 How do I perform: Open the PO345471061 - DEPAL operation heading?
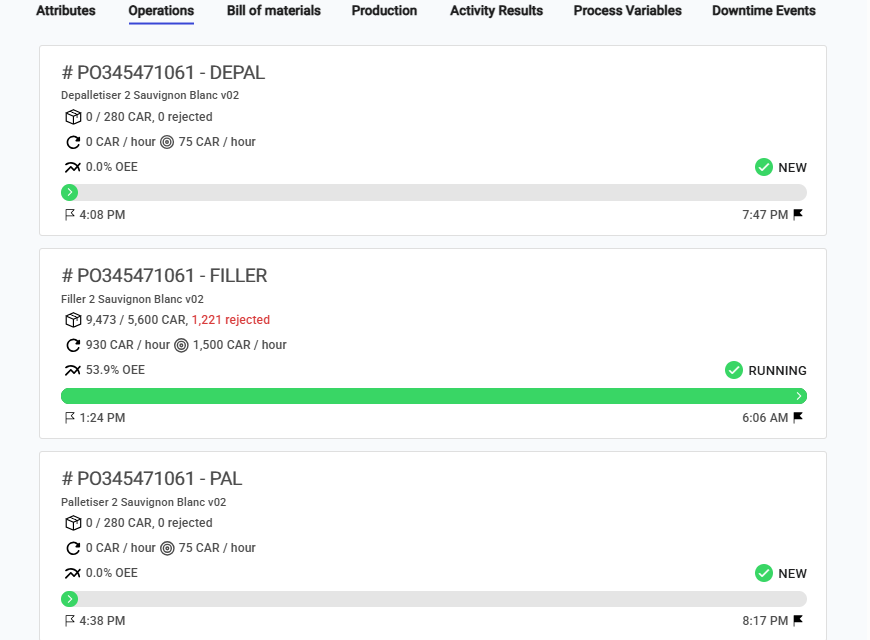tap(163, 73)
